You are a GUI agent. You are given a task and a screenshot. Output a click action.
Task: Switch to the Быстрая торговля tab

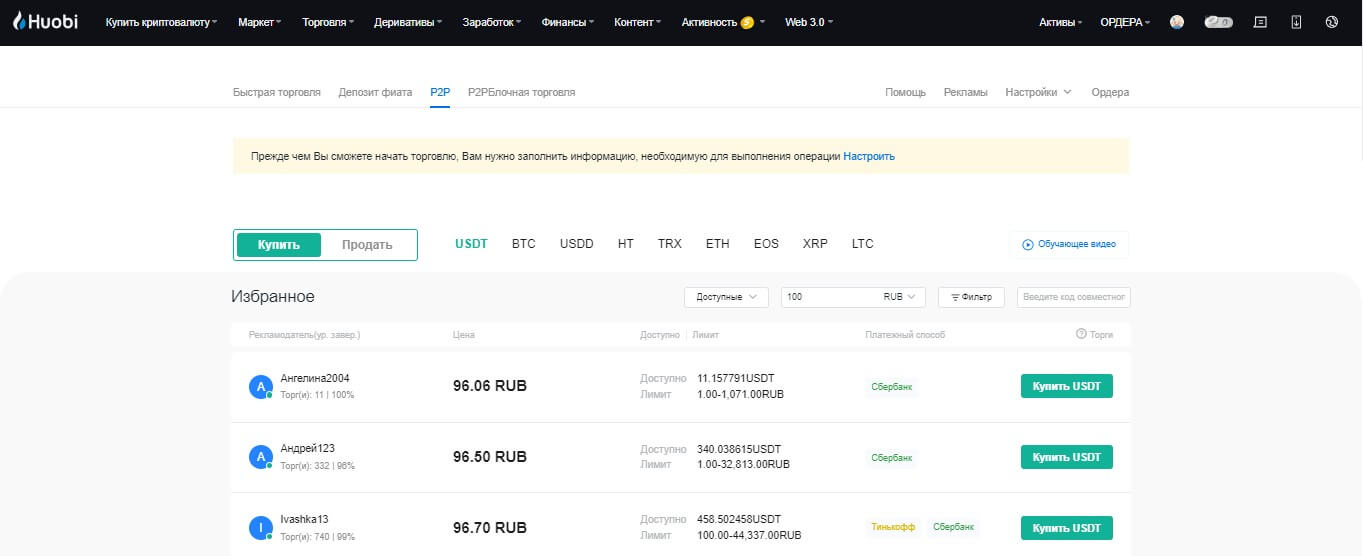pyautogui.click(x=277, y=92)
